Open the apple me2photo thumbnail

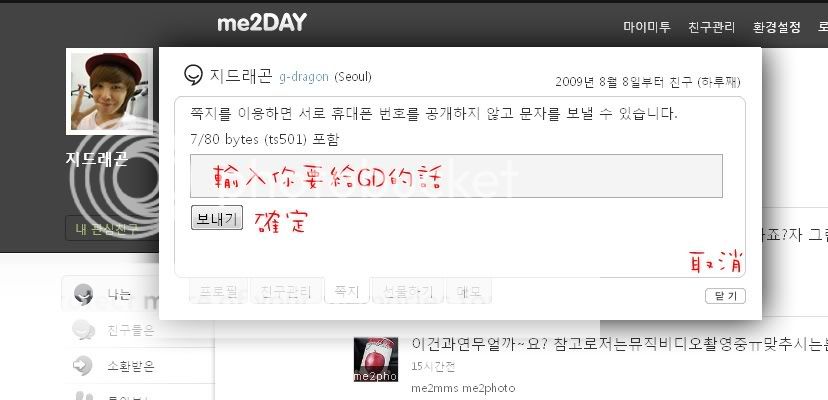click(375, 359)
